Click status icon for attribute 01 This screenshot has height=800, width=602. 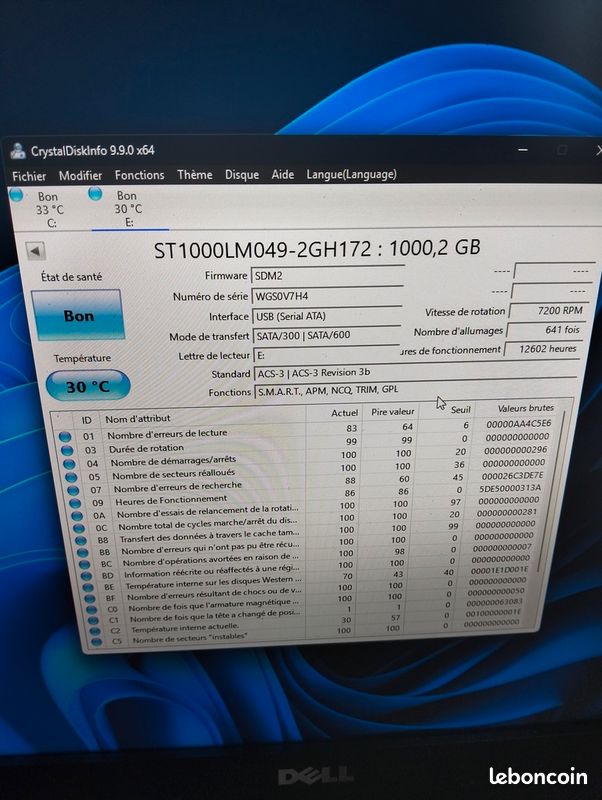65,437
